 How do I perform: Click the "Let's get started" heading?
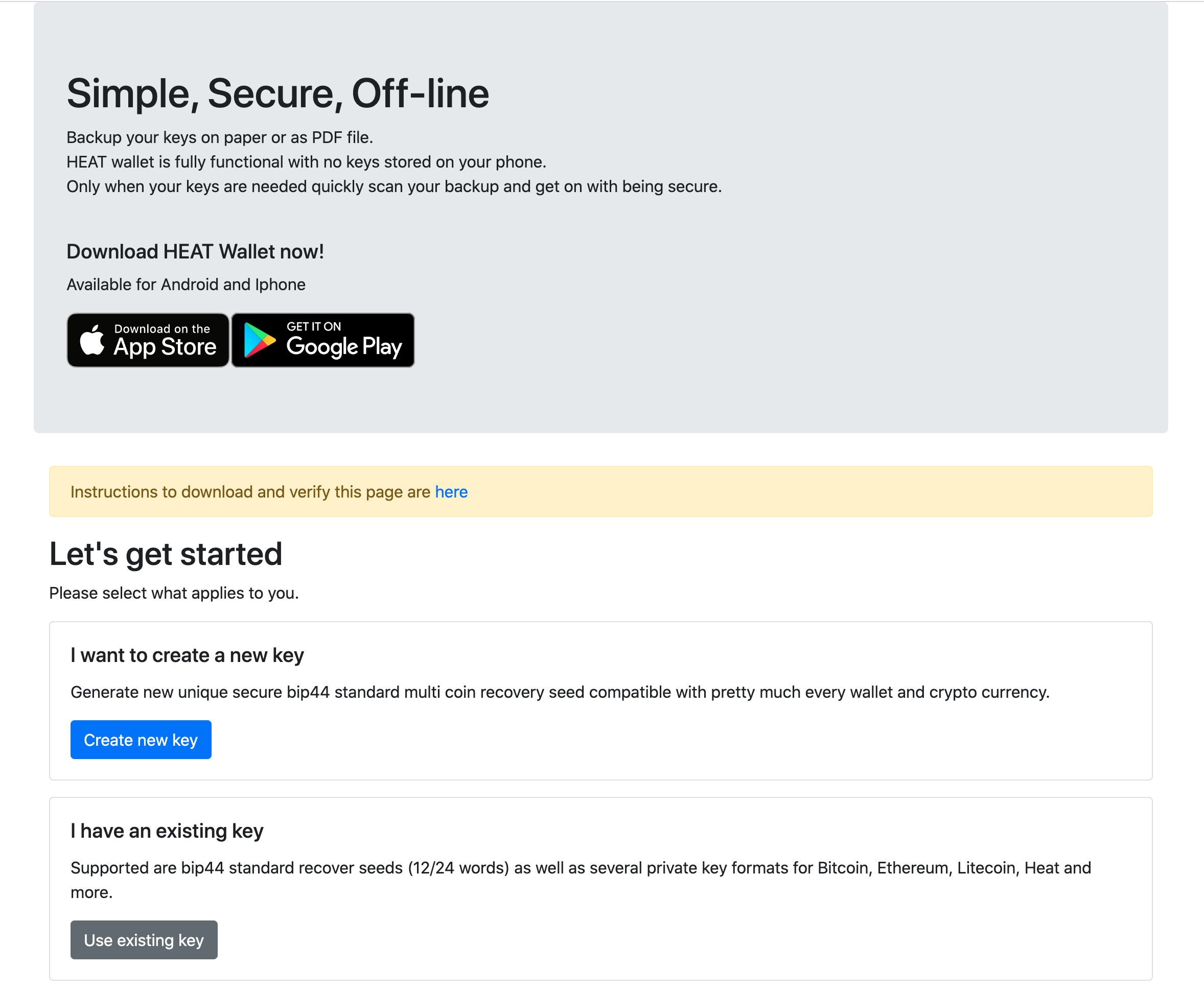click(x=166, y=554)
